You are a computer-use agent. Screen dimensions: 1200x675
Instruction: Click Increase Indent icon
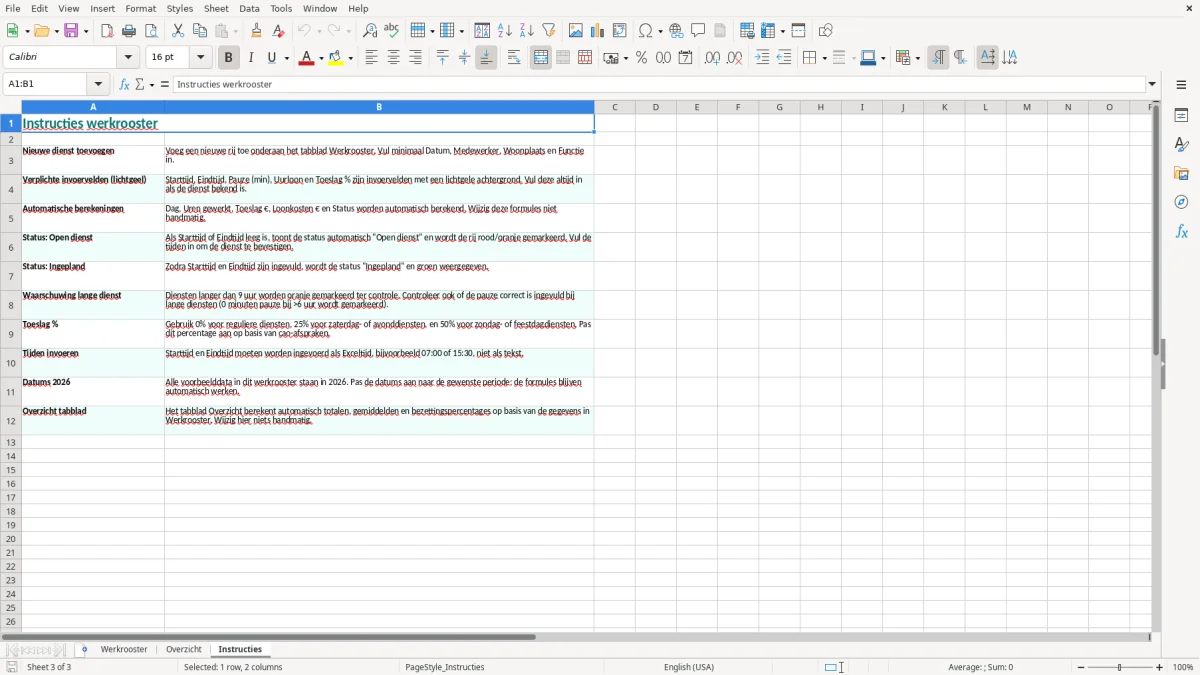coord(762,58)
